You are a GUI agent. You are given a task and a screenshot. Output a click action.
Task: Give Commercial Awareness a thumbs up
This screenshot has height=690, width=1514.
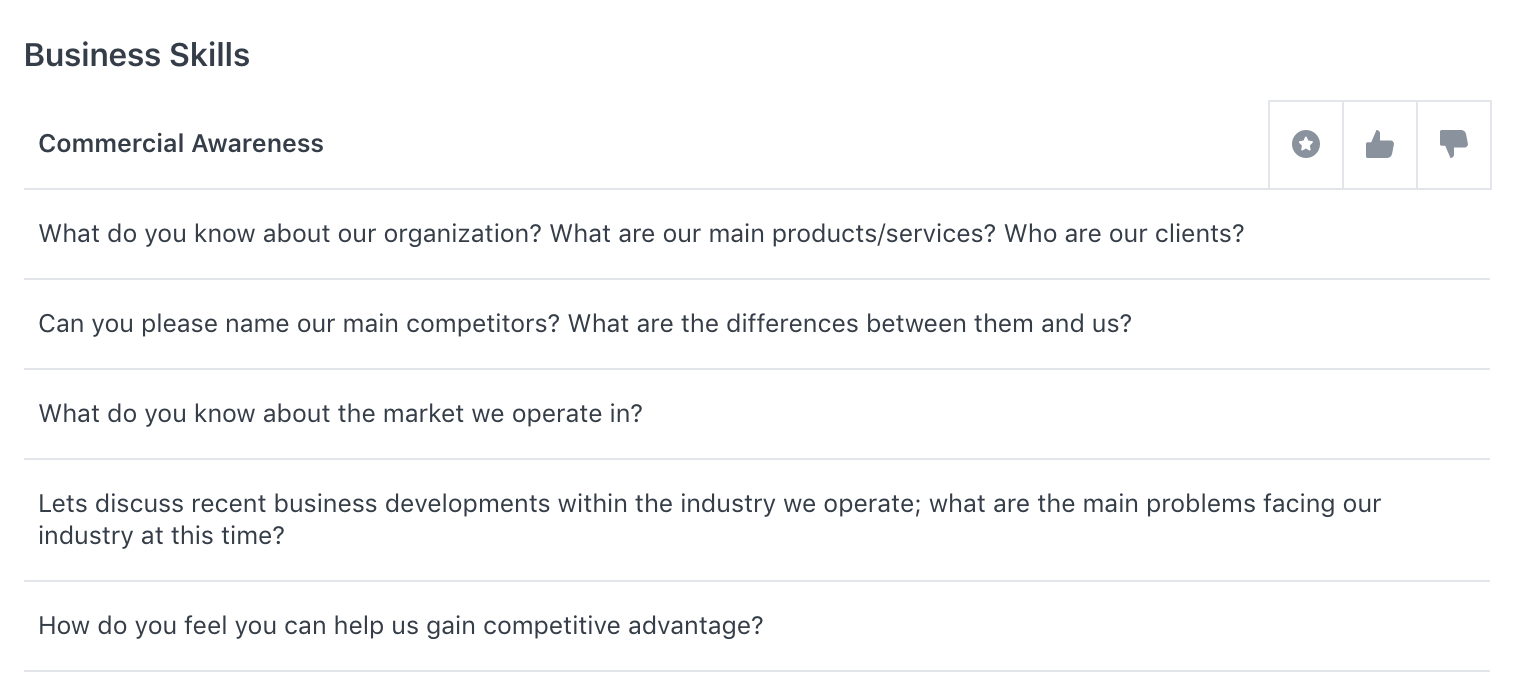1380,145
